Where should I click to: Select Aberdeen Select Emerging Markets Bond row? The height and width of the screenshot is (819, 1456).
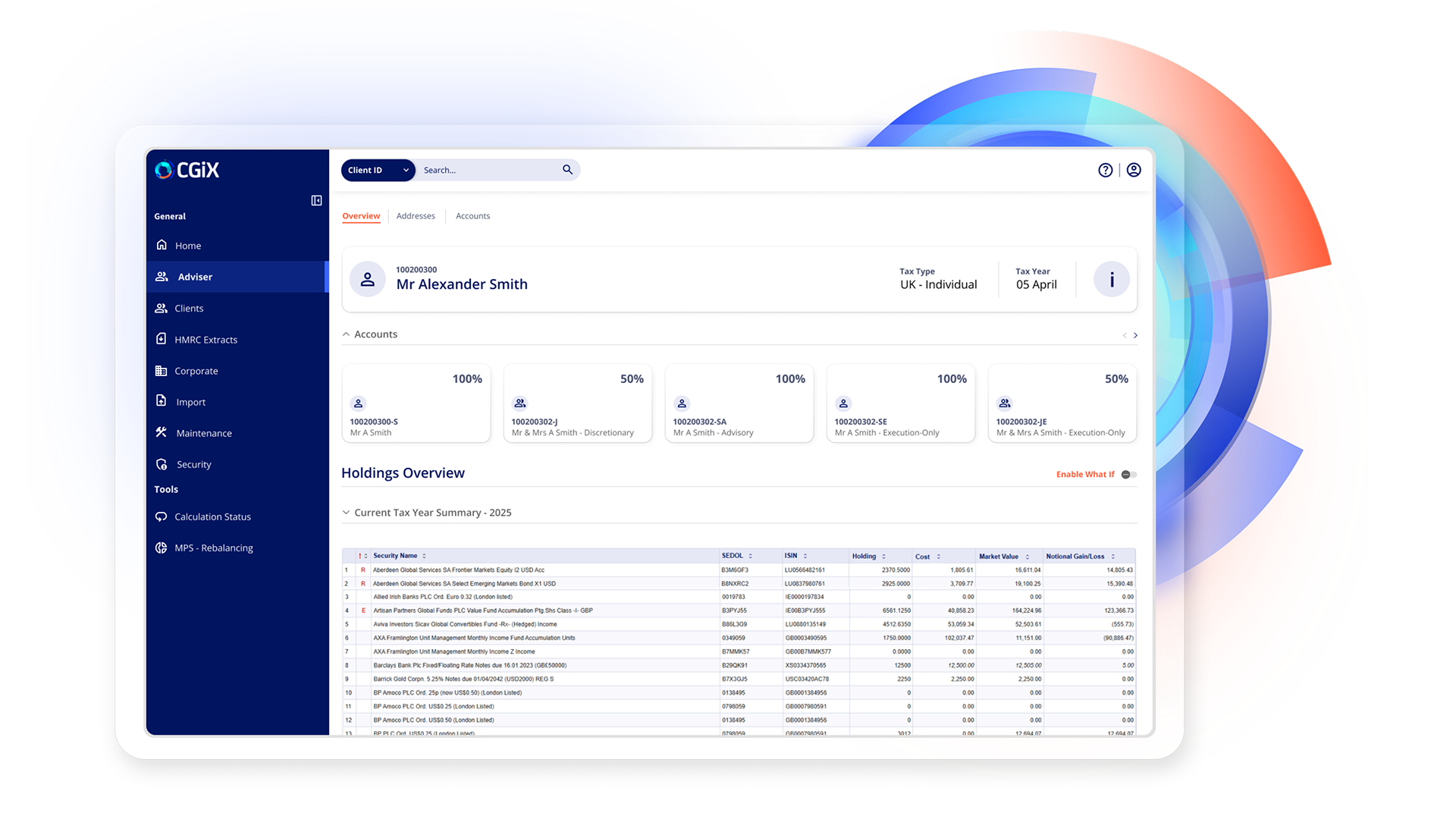click(x=739, y=583)
